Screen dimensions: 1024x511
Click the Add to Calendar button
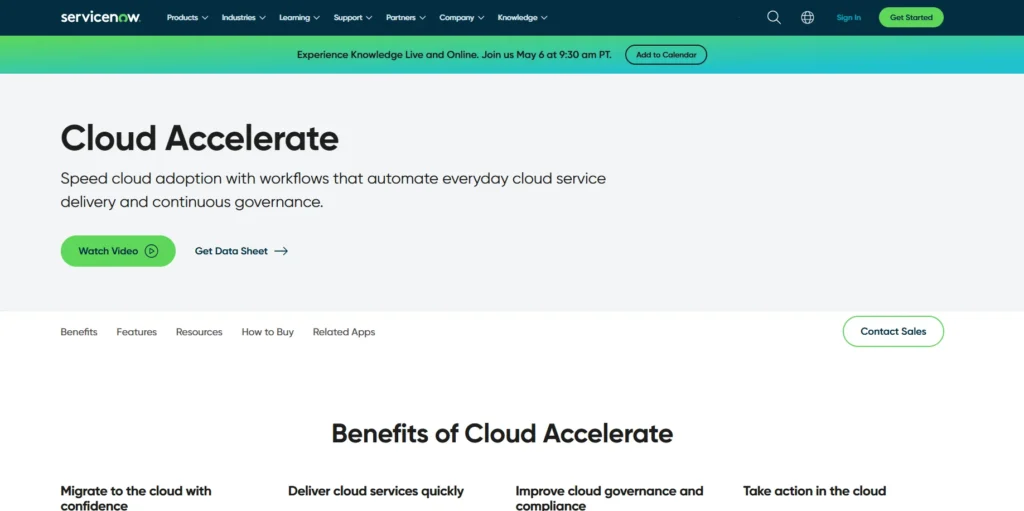point(666,55)
